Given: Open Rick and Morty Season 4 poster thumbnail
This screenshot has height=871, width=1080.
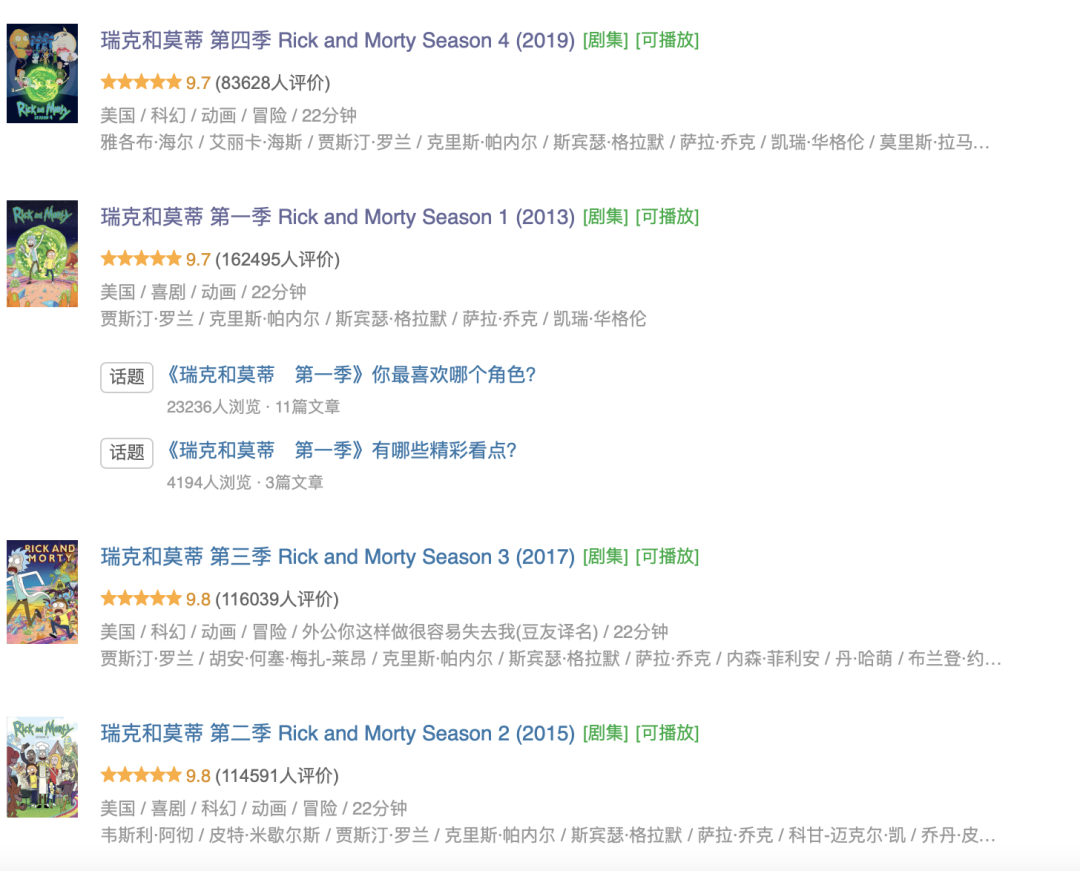Looking at the screenshot, I should [x=42, y=74].
